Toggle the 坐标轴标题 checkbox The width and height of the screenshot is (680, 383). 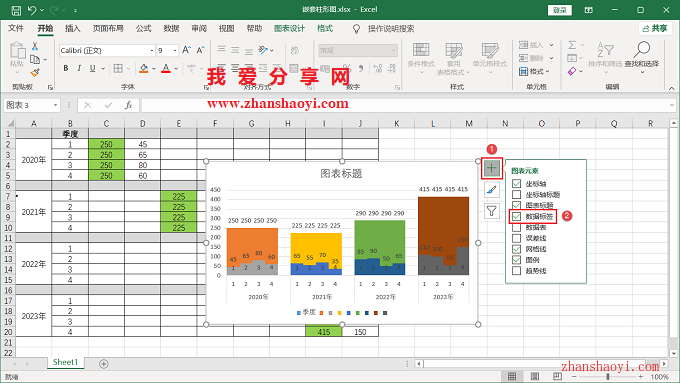coord(516,194)
